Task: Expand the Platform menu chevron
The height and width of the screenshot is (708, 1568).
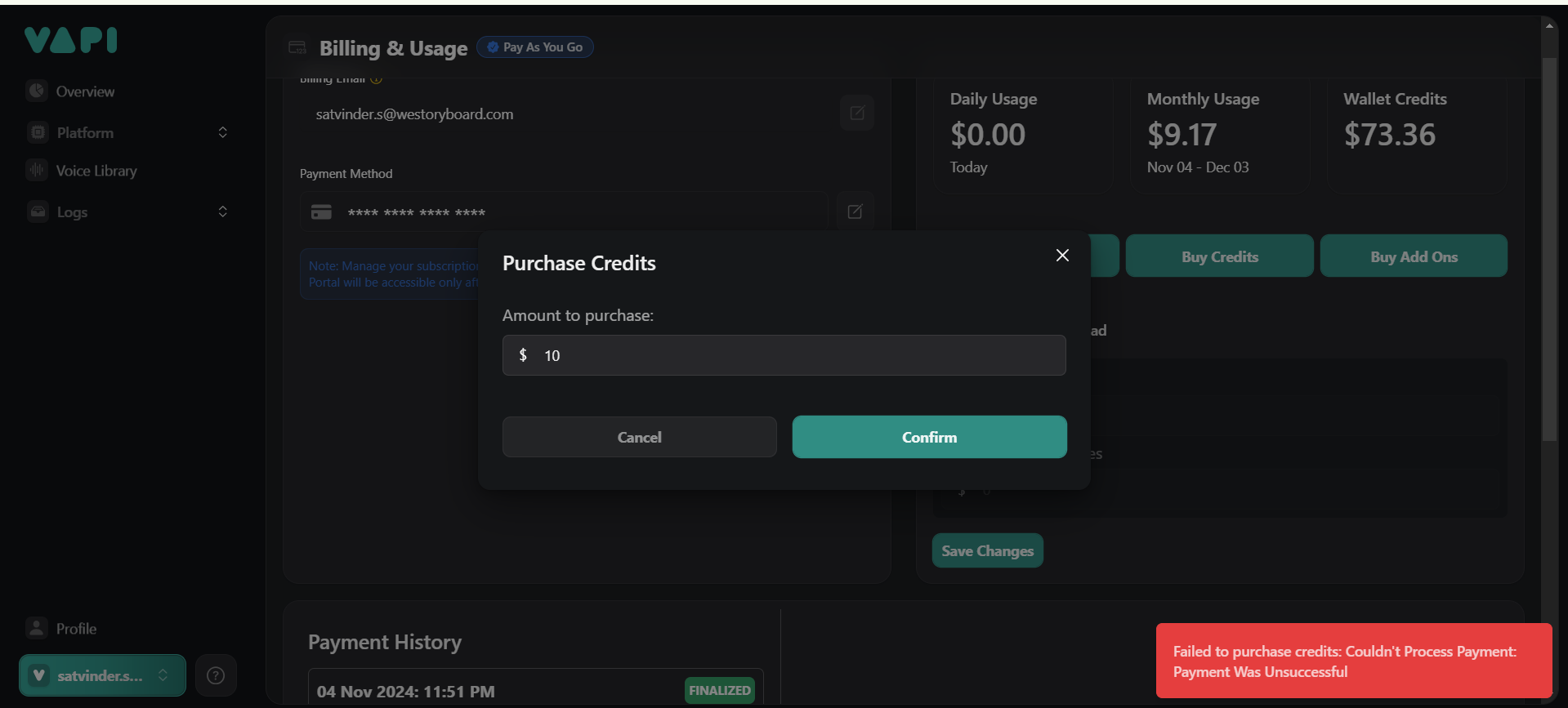Action: coord(222,132)
